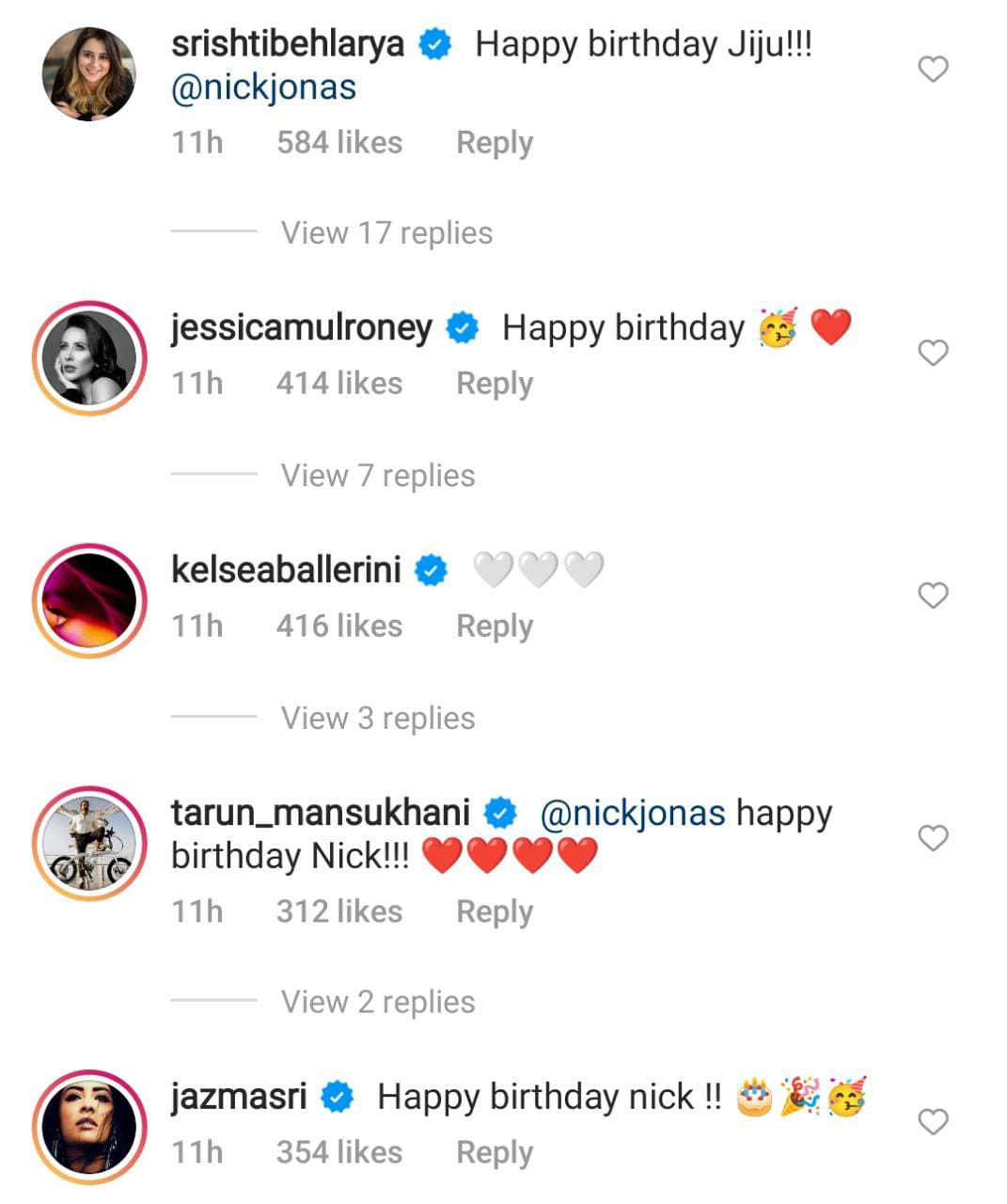Reply to jessicamulroney's comment
The width and height of the screenshot is (1007, 1204).
pyautogui.click(x=494, y=384)
